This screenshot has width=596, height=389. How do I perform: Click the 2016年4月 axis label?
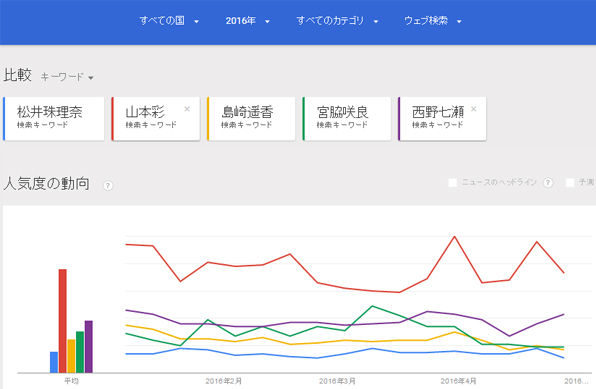(x=458, y=381)
